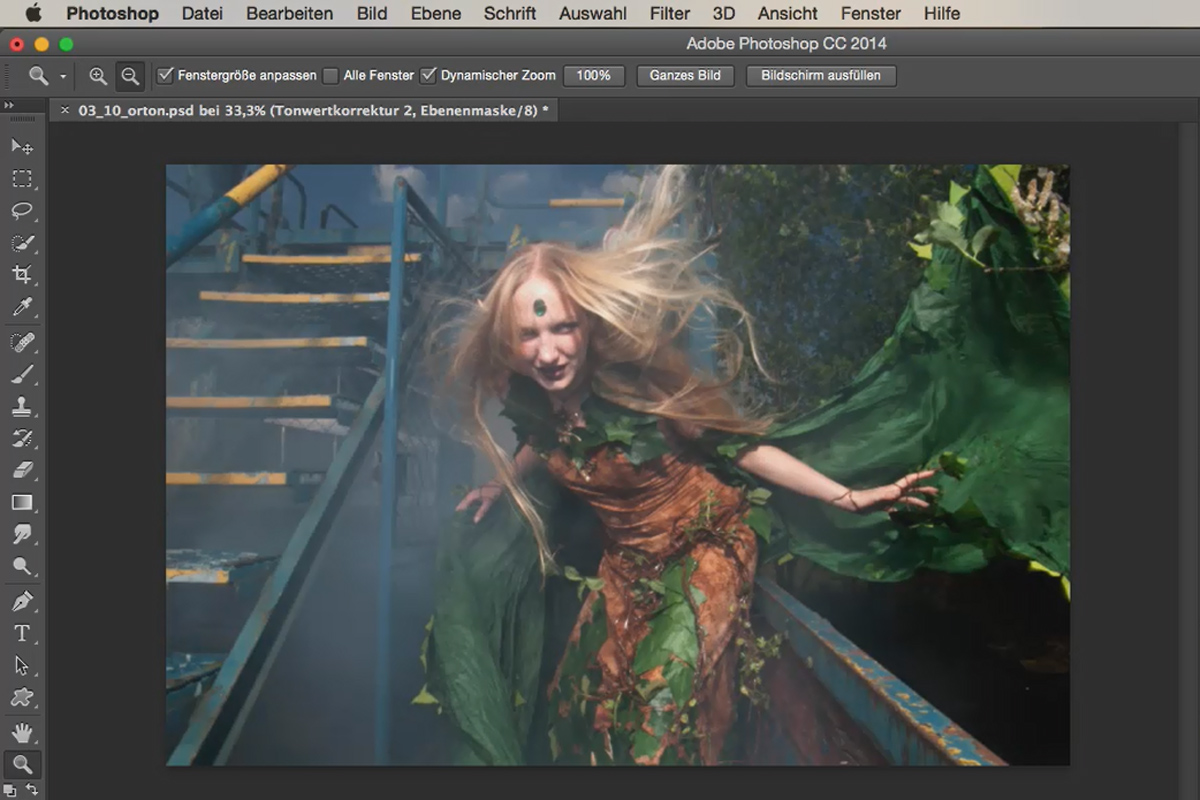The image size is (1200, 800).
Task: Click the Bildschirm ausfüllen button
Action: pyautogui.click(x=821, y=76)
